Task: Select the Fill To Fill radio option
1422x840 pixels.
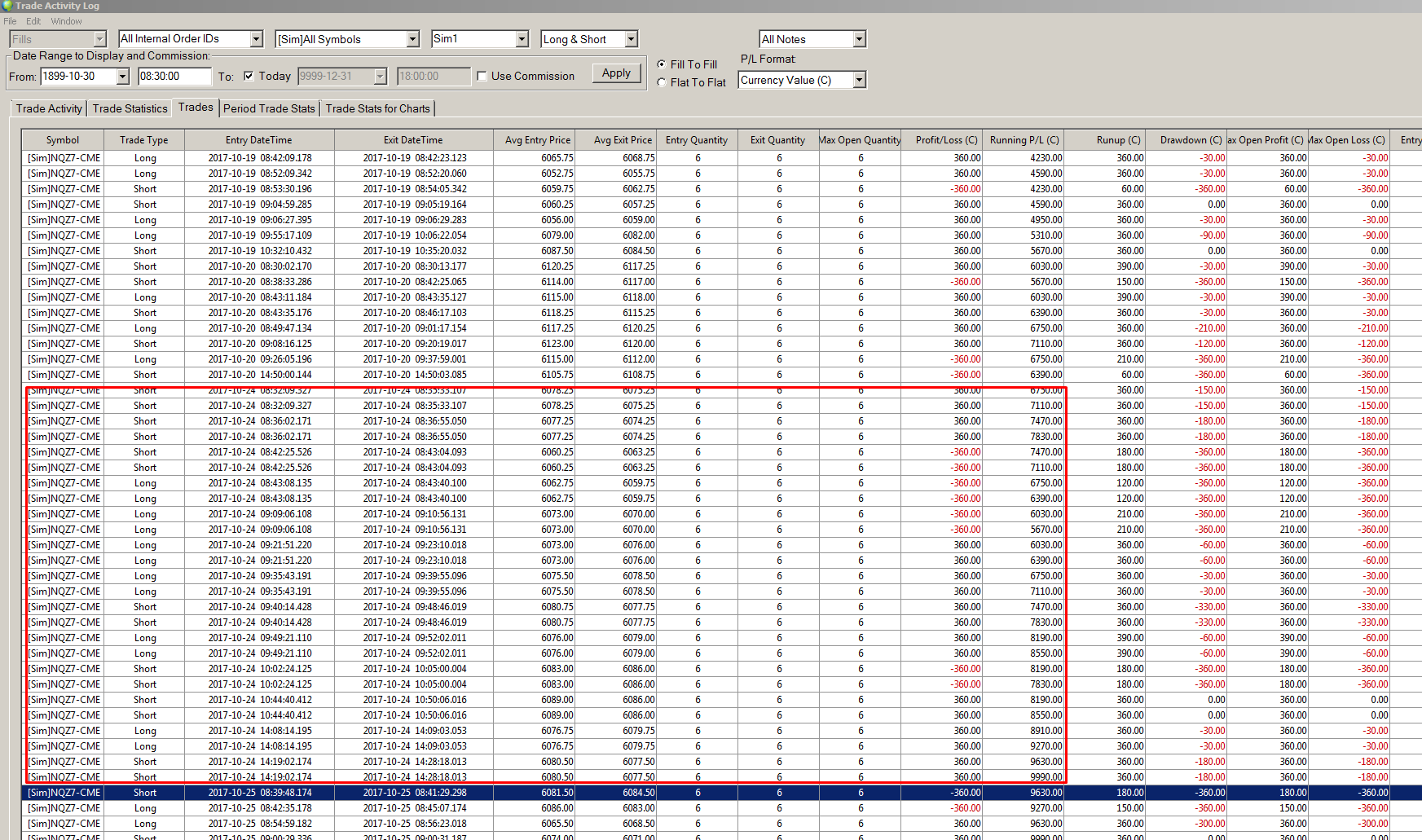Action: (x=662, y=64)
